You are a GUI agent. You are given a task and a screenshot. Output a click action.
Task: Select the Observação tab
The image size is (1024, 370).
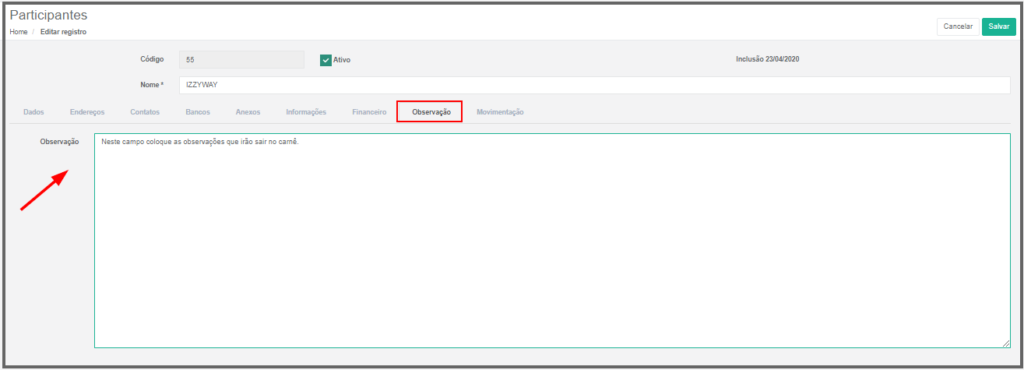click(431, 112)
